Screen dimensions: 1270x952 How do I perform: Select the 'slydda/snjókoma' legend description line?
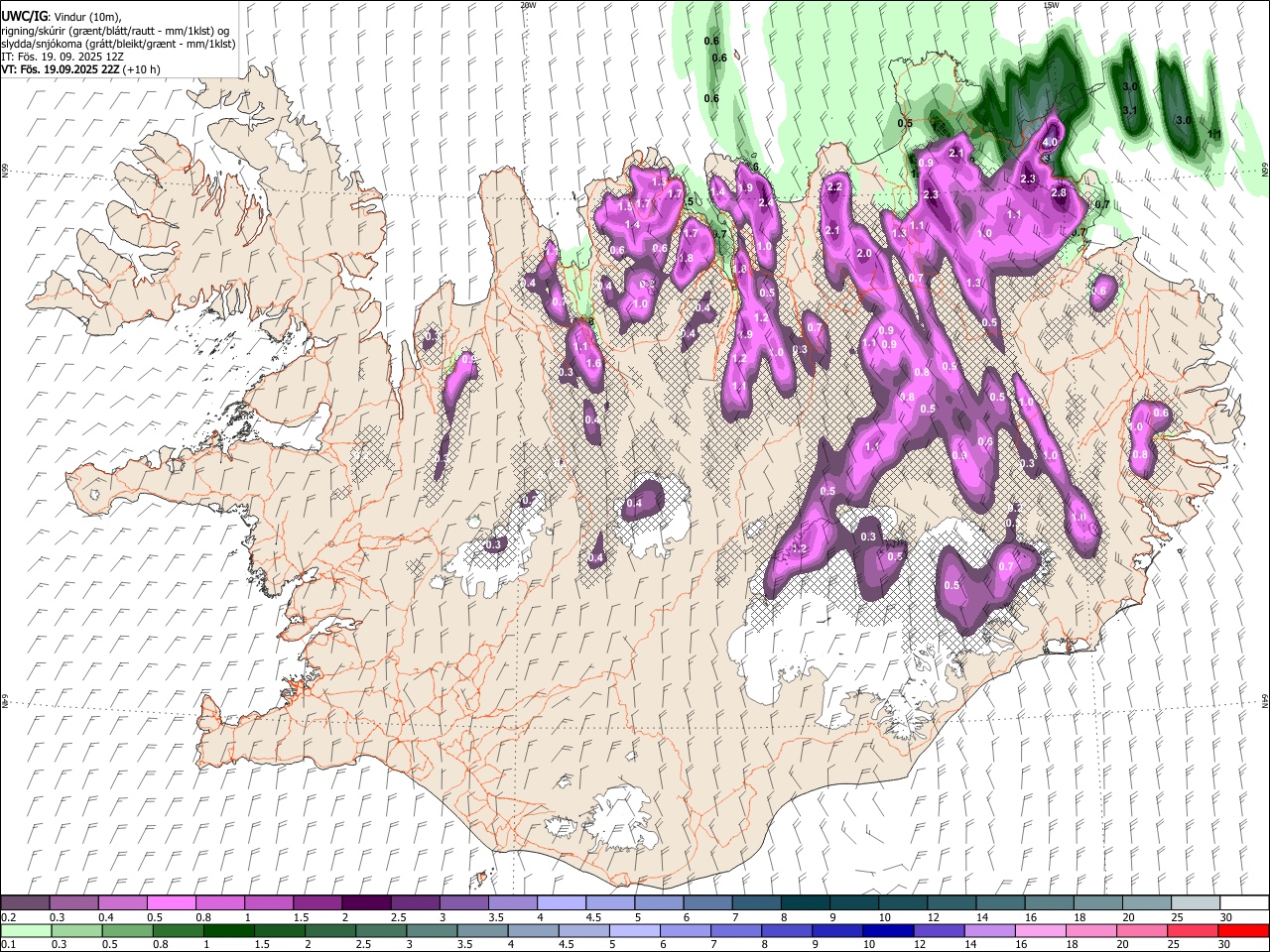tap(118, 44)
